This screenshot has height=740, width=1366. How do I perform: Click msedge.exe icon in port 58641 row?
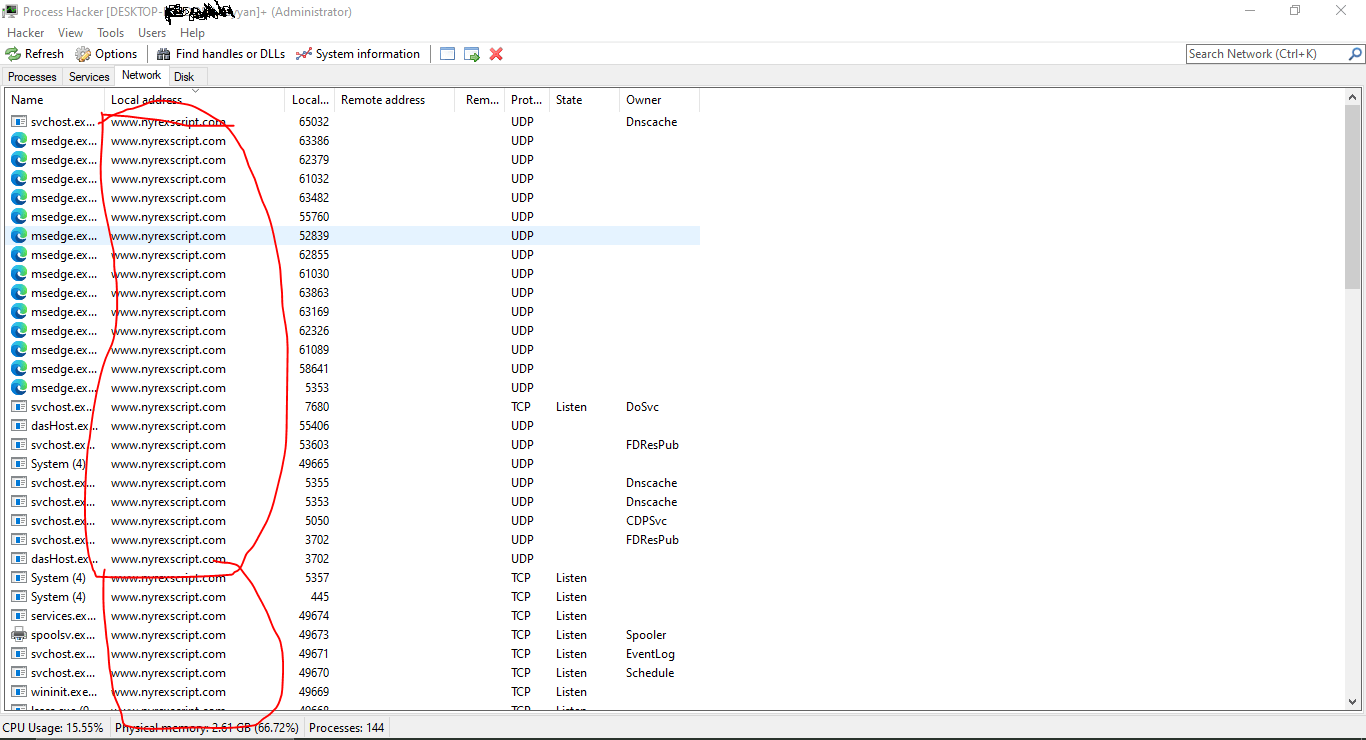(x=19, y=369)
